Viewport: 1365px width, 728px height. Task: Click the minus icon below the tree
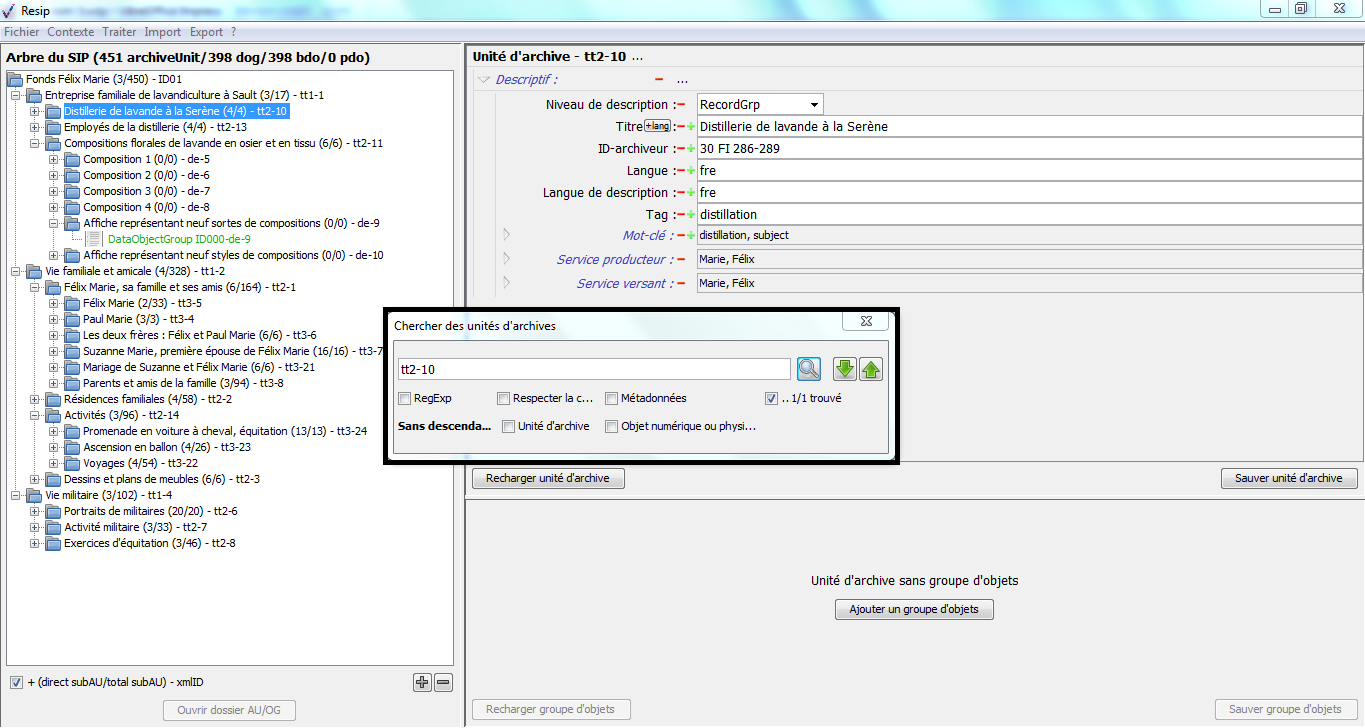[444, 683]
